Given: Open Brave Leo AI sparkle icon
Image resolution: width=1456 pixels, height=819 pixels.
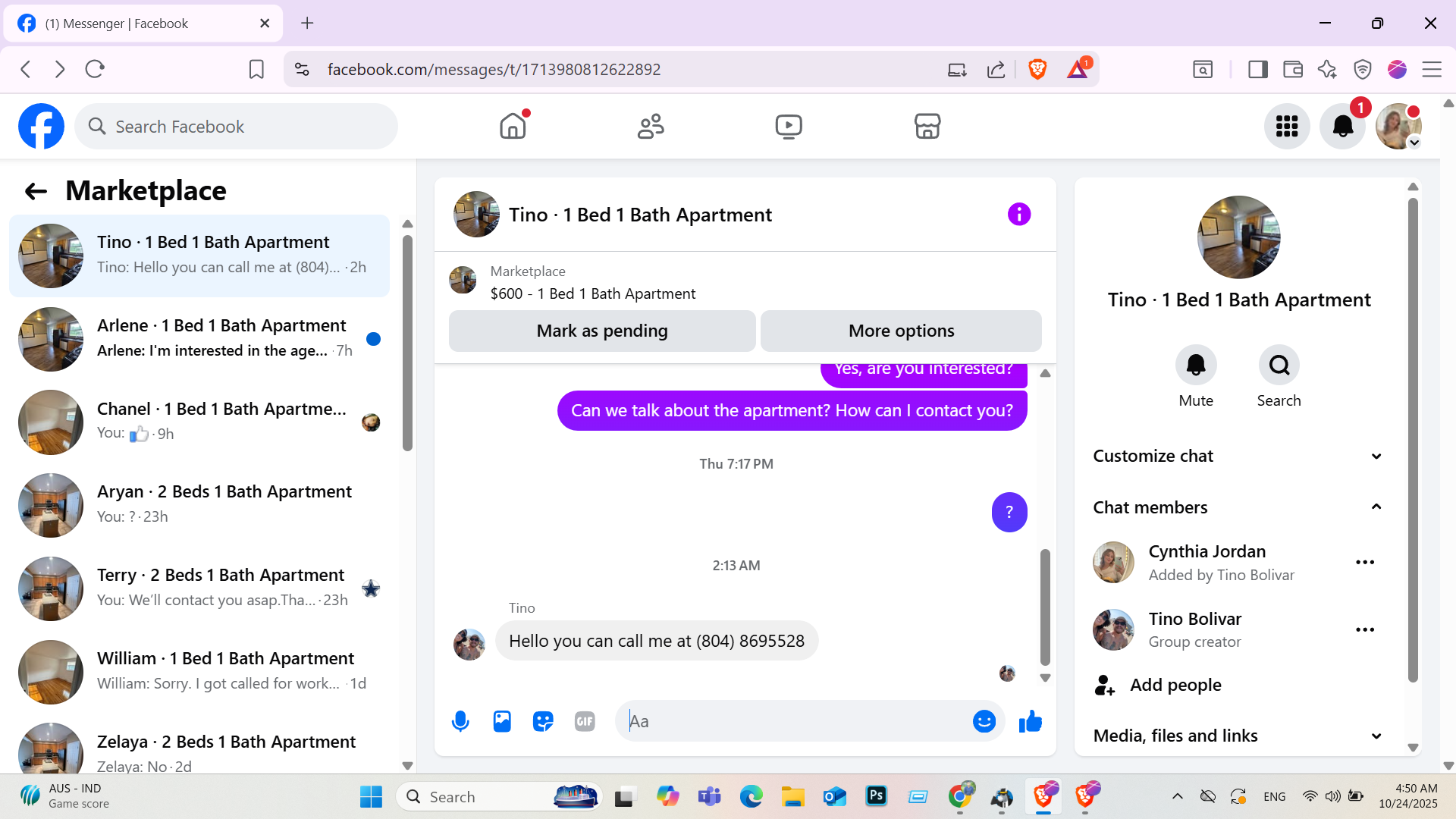Looking at the screenshot, I should [1327, 70].
